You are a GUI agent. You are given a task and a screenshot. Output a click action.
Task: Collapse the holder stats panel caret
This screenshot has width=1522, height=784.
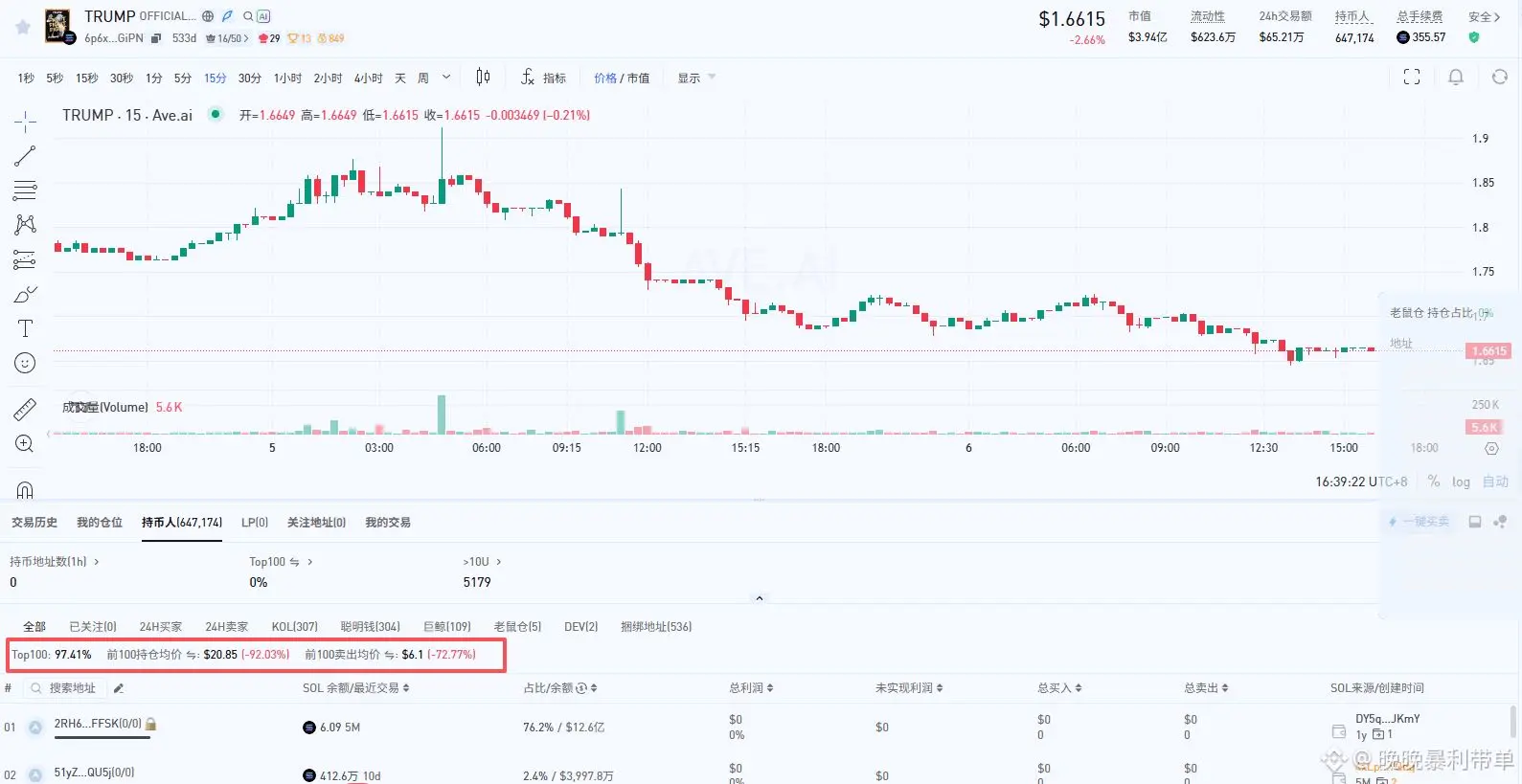pyautogui.click(x=760, y=598)
